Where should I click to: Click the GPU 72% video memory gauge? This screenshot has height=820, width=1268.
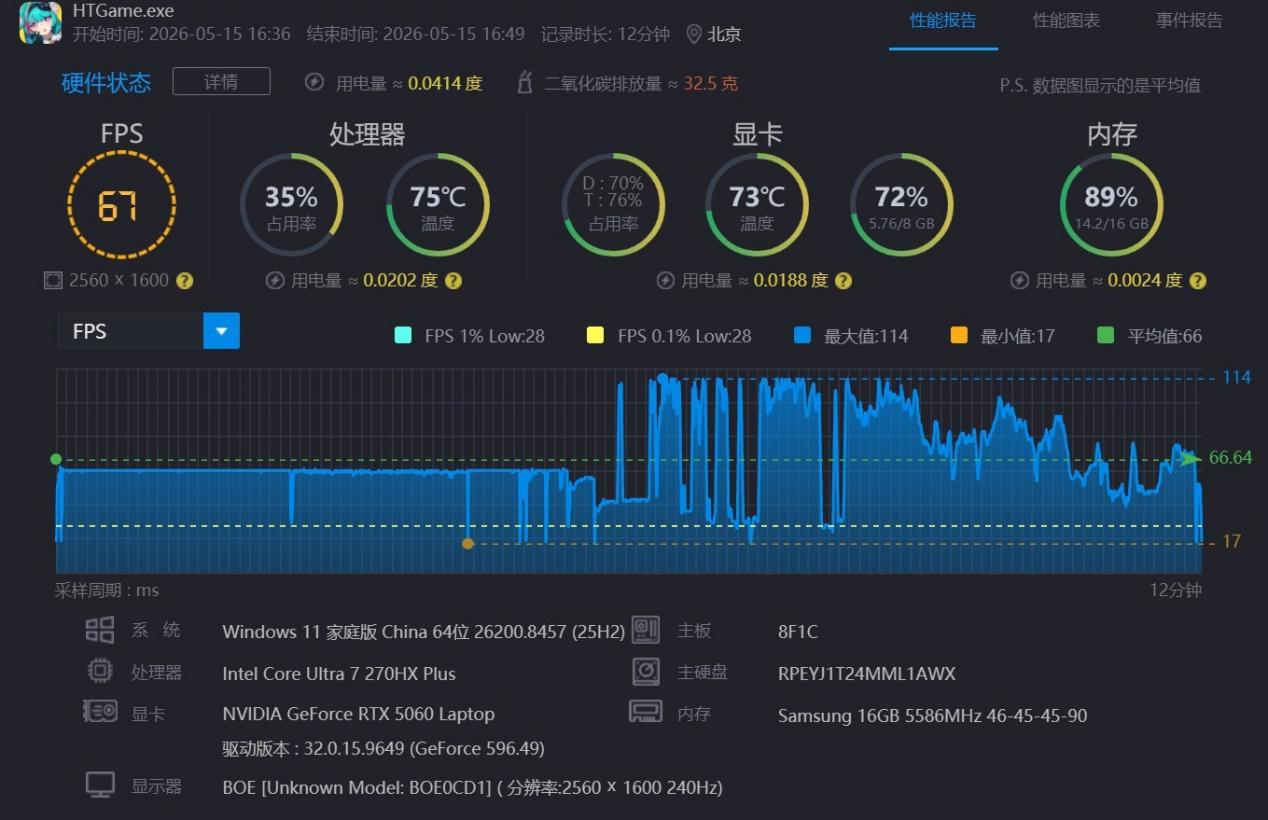coord(901,205)
